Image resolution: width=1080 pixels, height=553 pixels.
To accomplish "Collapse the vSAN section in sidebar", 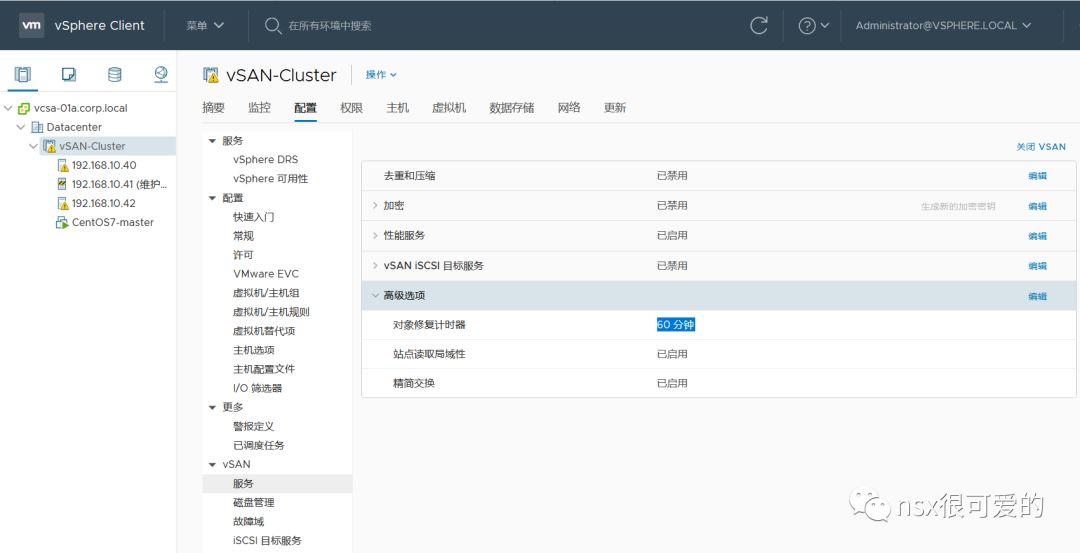I will [212, 464].
